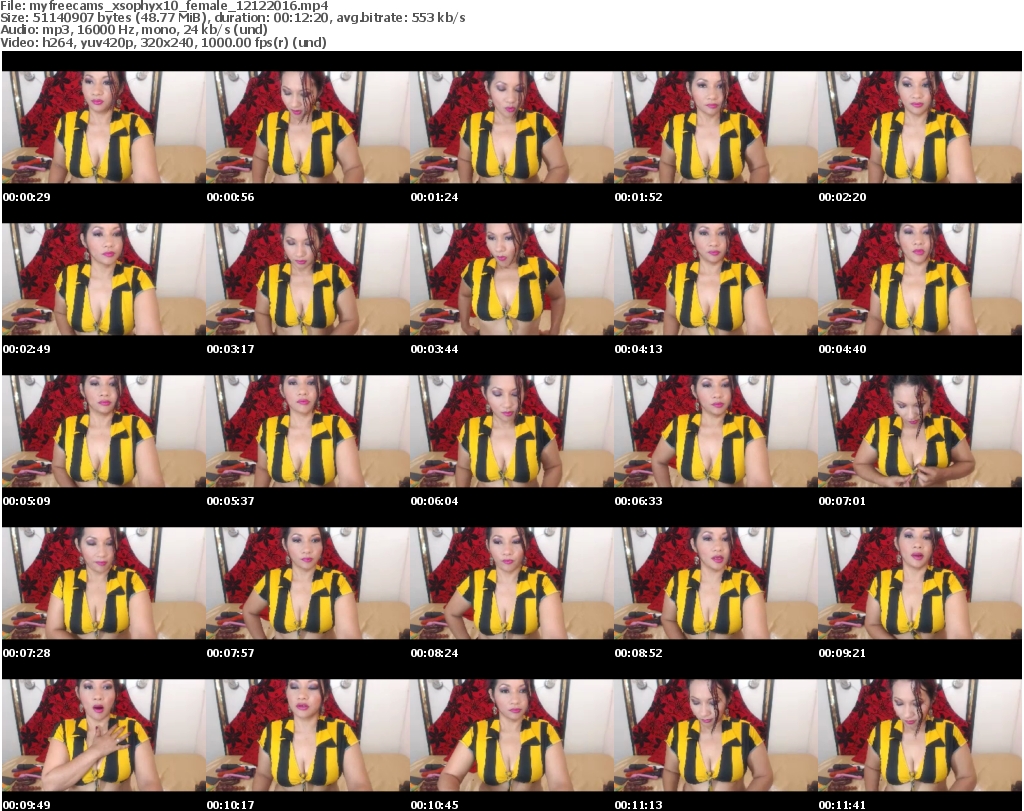Click the Size and duration info line
Viewport: 1024px width, 811px height.
[232, 18]
